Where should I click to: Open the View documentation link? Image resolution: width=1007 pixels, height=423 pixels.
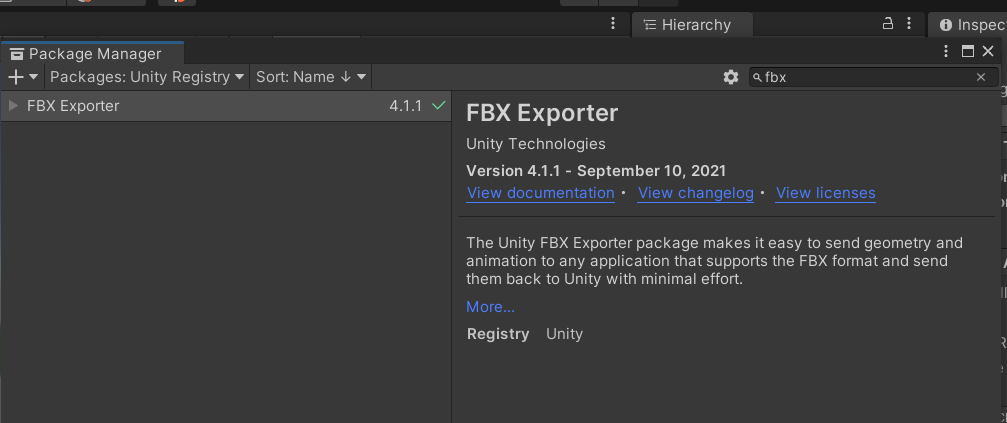(540, 193)
